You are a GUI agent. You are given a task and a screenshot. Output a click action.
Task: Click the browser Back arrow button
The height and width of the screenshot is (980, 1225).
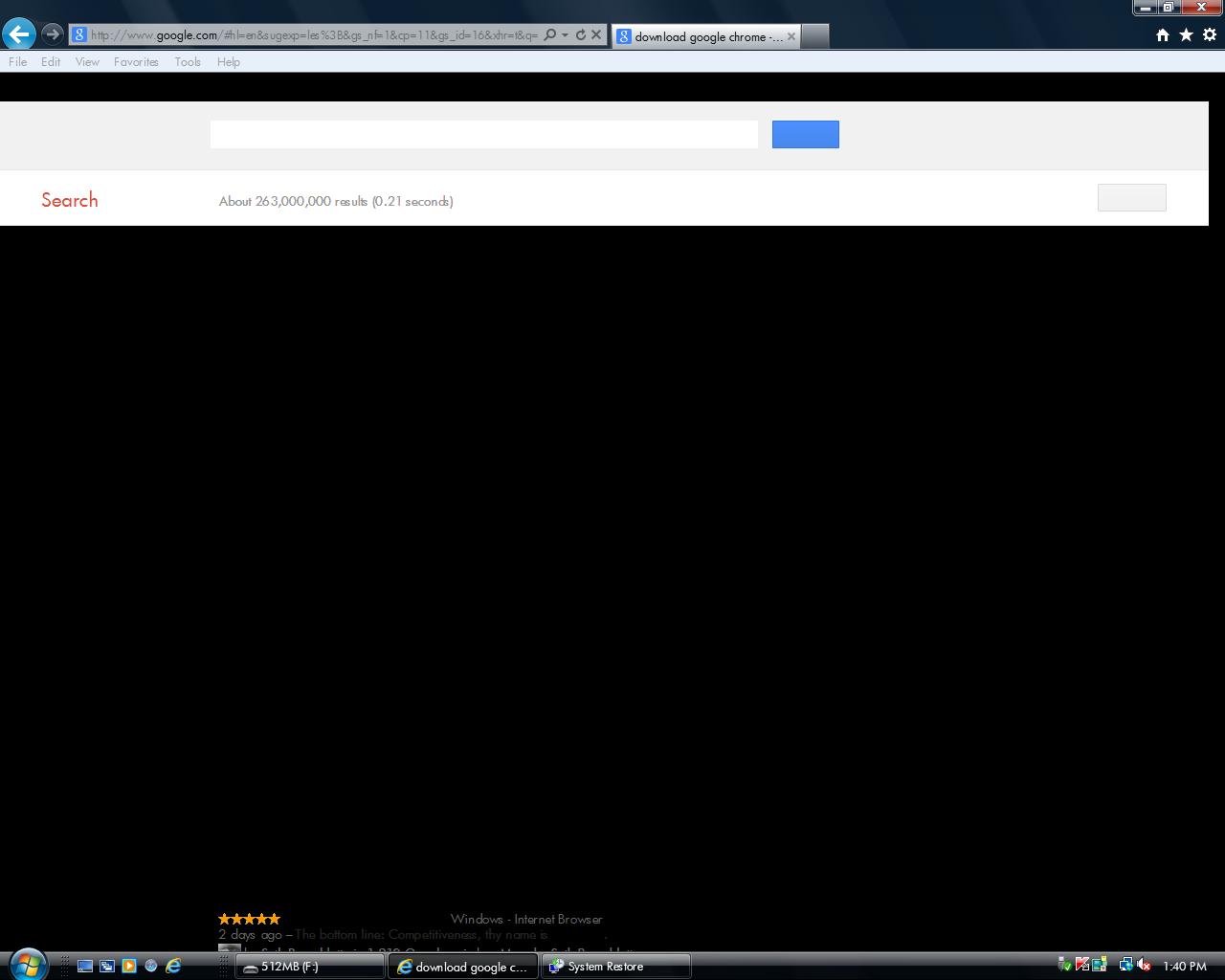(19, 34)
